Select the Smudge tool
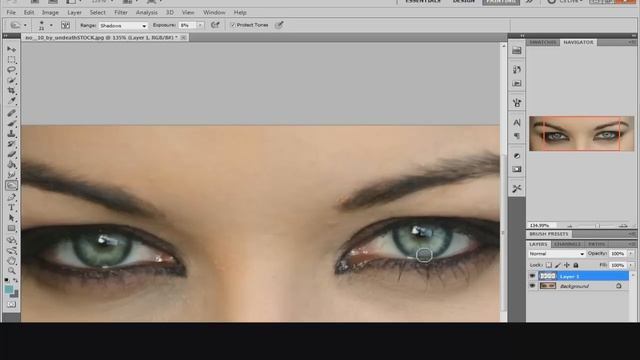The height and width of the screenshot is (360, 640). click(11, 175)
